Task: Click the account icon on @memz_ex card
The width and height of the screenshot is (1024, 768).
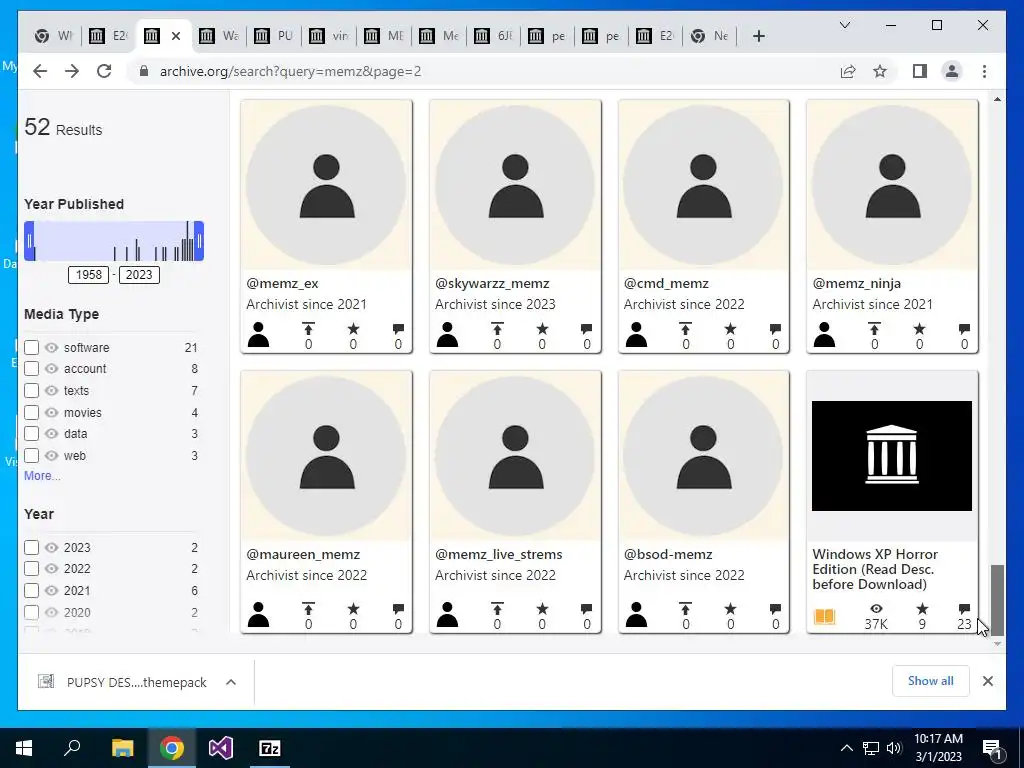Action: (x=259, y=334)
